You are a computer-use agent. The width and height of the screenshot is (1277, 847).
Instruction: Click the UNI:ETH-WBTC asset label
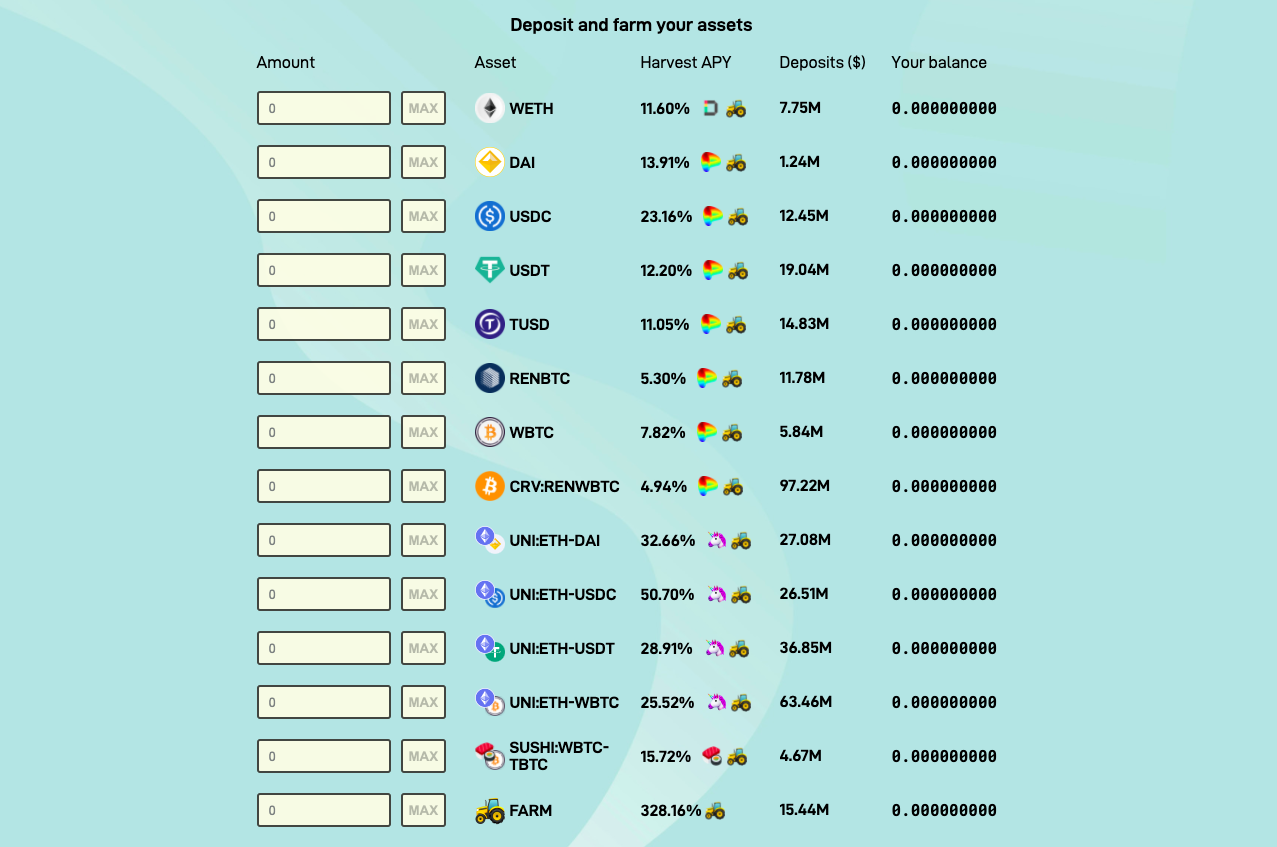[564, 702]
